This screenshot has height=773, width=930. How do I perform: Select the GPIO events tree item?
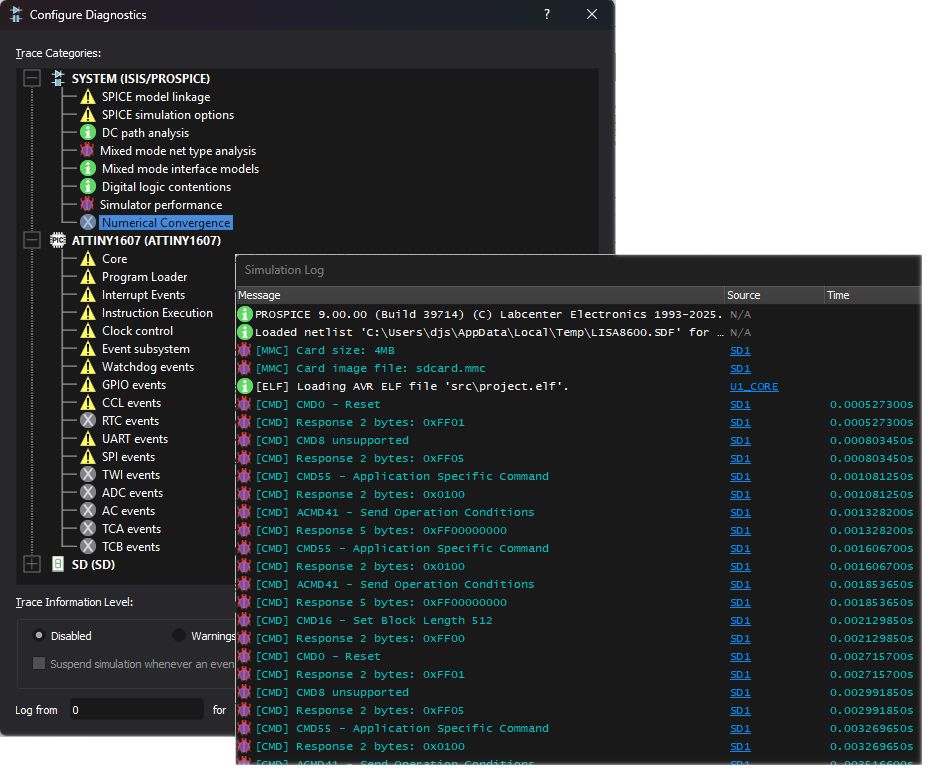tap(134, 385)
